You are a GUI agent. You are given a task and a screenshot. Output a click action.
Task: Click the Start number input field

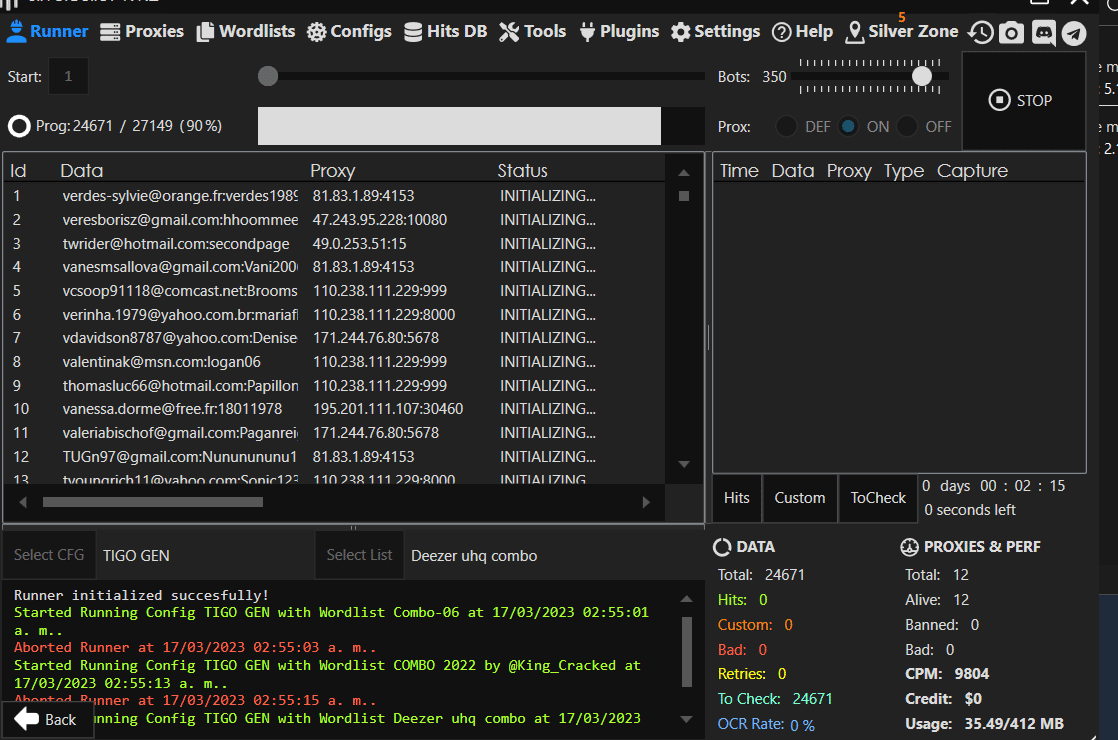68,76
